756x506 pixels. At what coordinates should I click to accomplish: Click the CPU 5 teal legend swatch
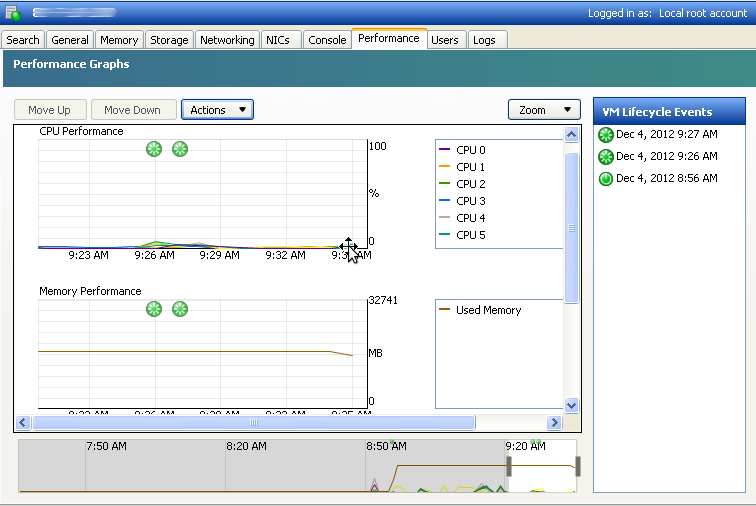[445, 234]
